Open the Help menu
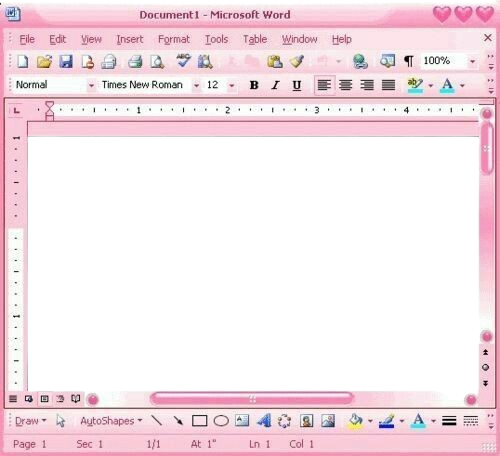 341,39
